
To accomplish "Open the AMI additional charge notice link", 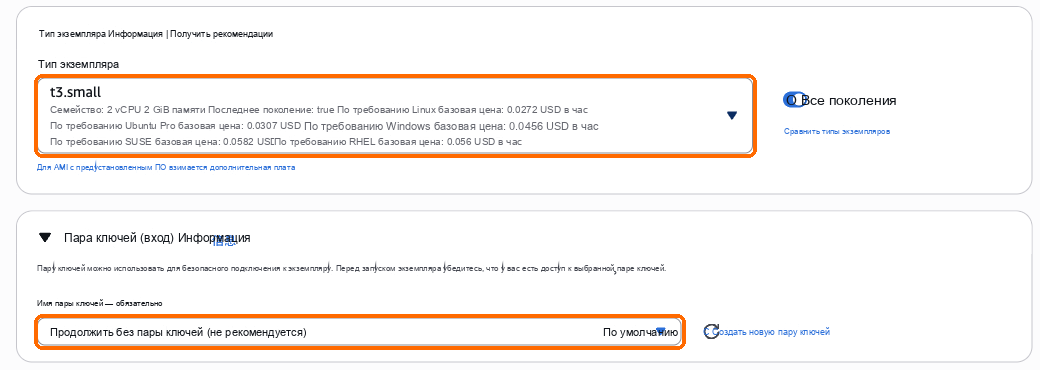I will 166,168.
